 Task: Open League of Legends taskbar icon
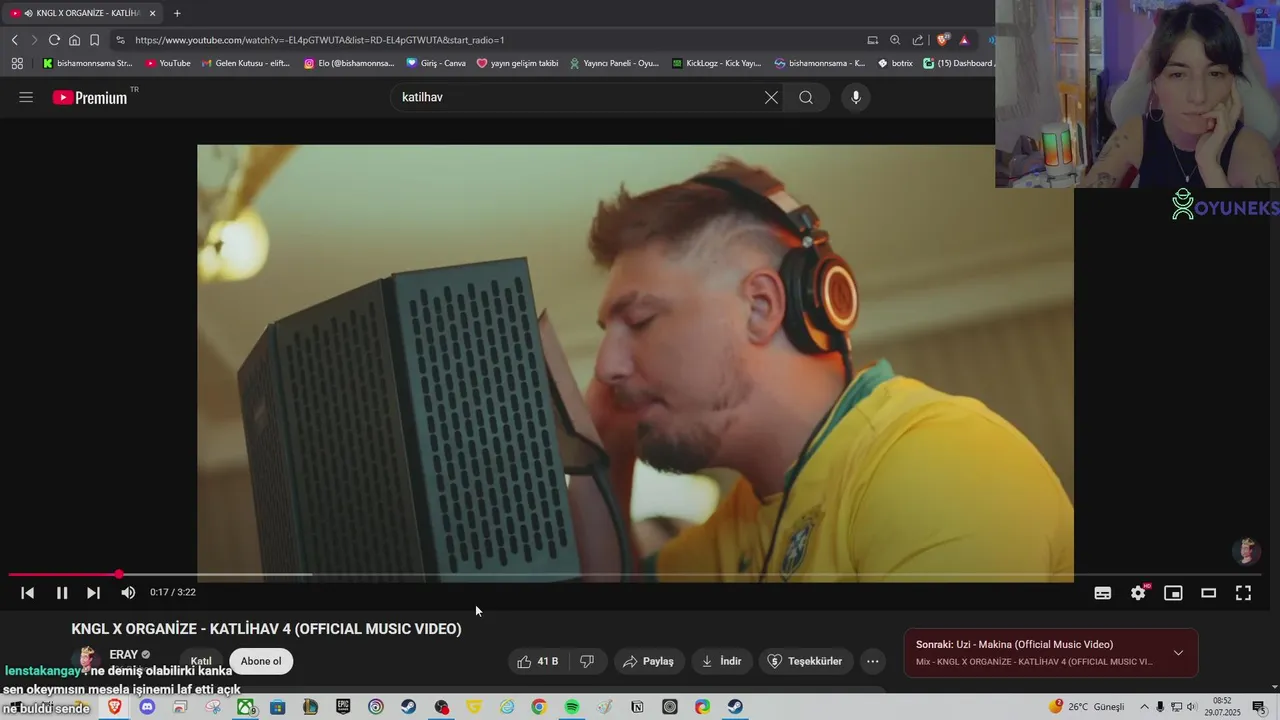[310, 707]
